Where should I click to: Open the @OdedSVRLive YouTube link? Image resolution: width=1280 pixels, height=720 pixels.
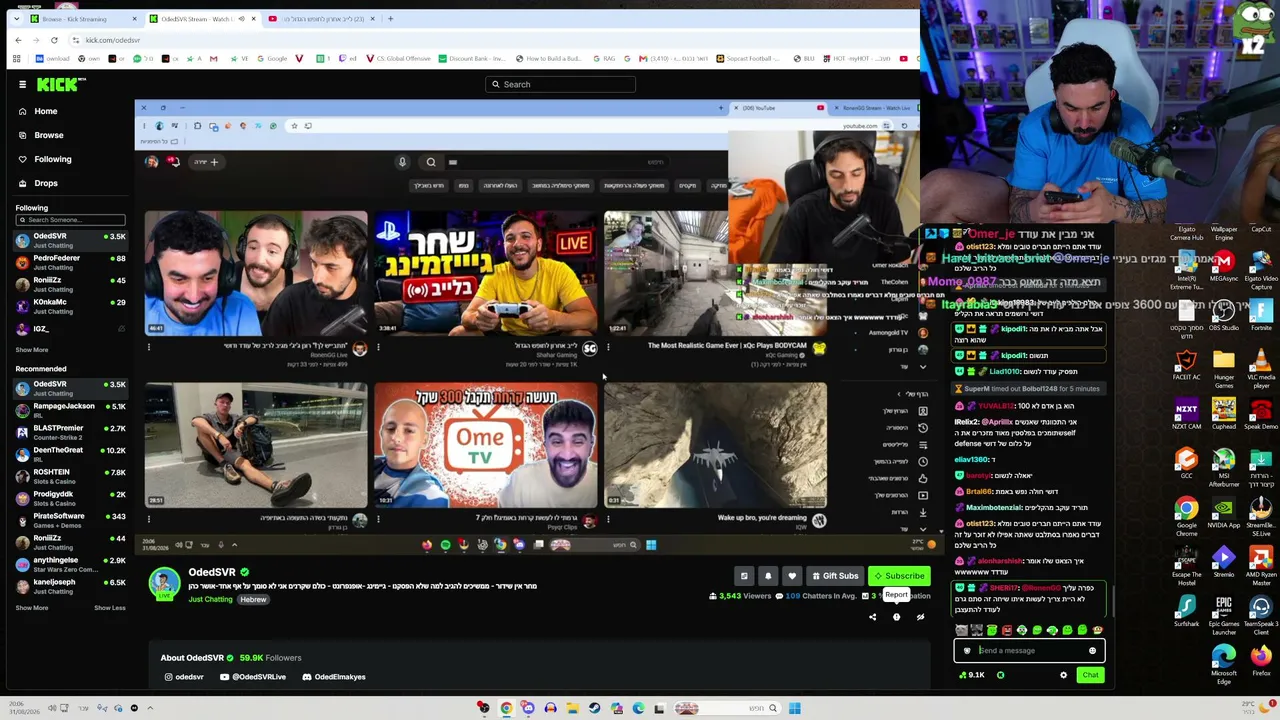click(253, 677)
